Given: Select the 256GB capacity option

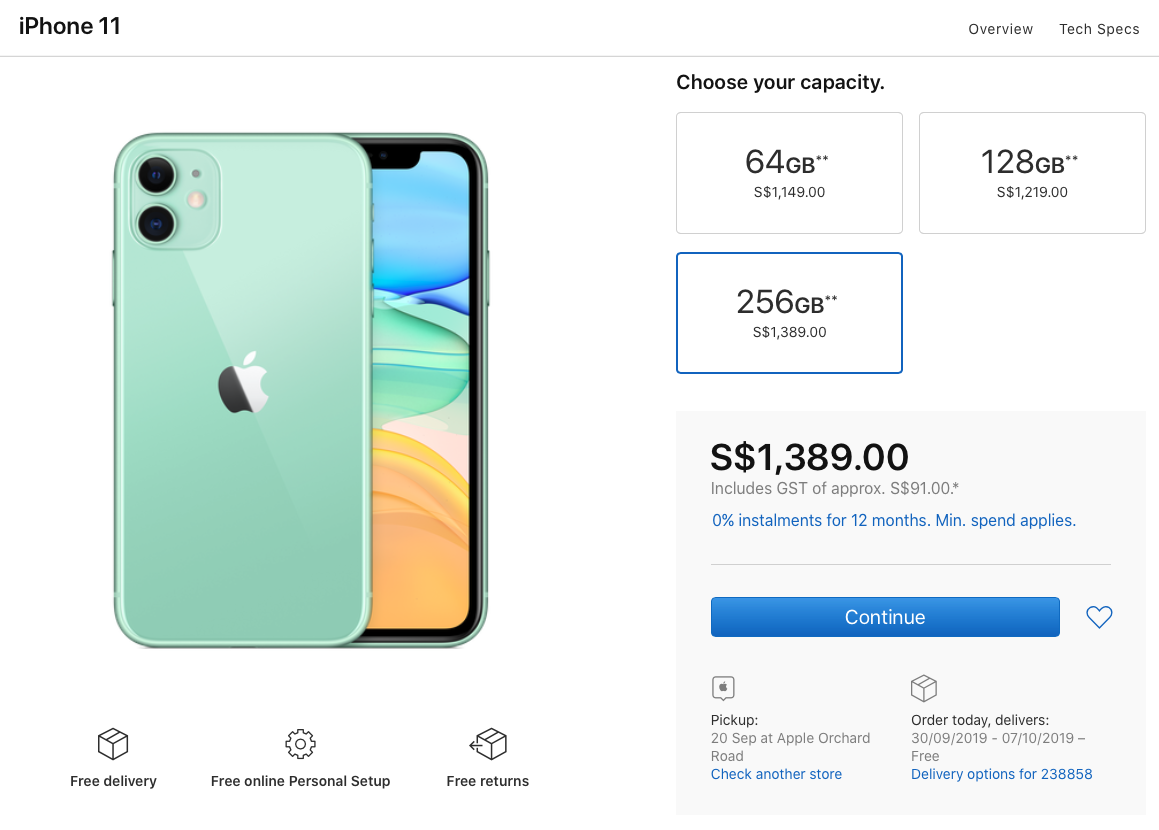Looking at the screenshot, I should (789, 312).
